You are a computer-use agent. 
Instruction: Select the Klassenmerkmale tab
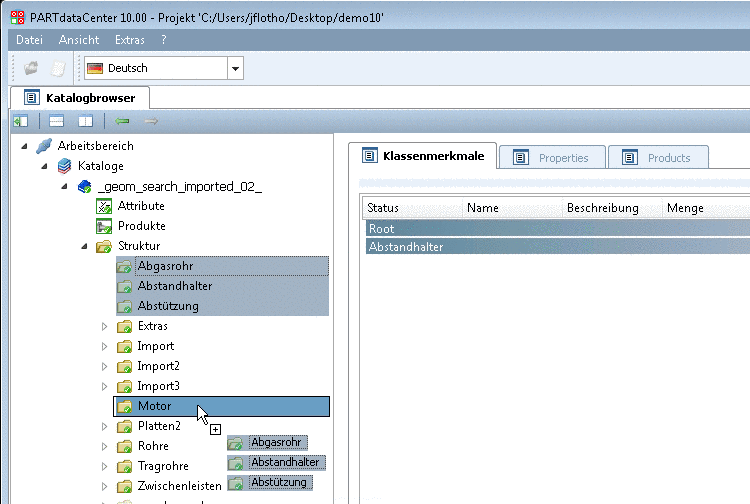pyautogui.click(x=423, y=156)
